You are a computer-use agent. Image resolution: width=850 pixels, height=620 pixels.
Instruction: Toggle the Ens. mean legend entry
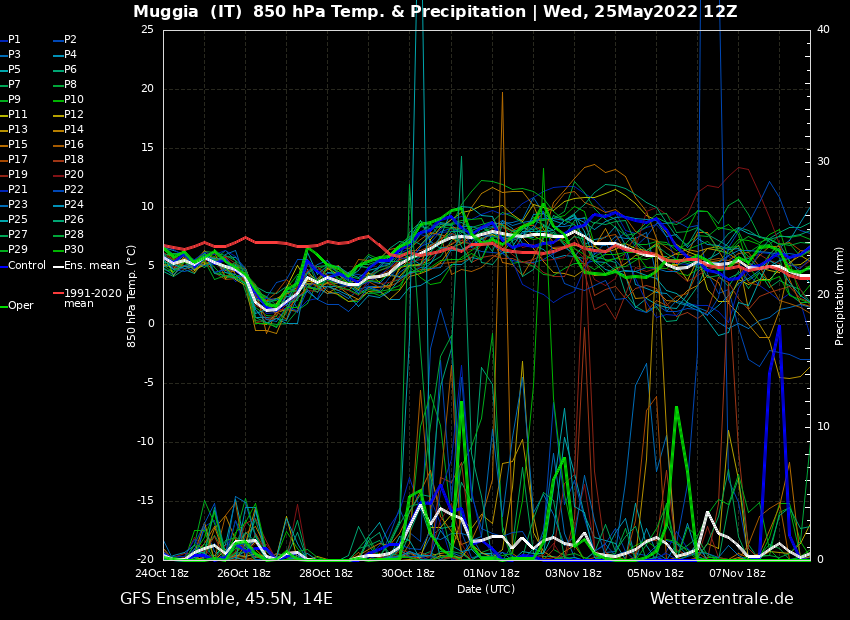click(91, 266)
